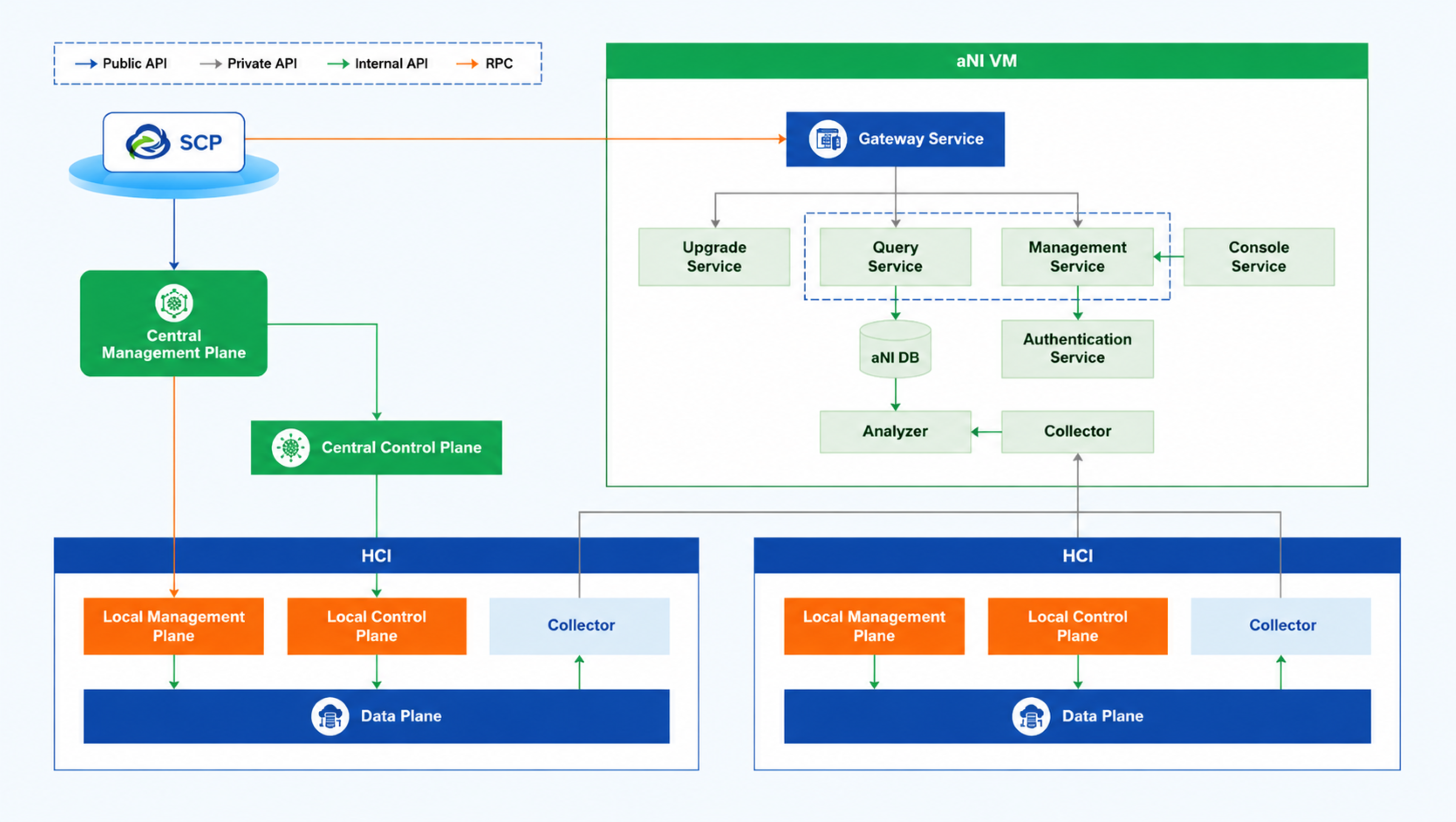This screenshot has height=822, width=1456.
Task: Click the Public API legend label
Action: 134,63
